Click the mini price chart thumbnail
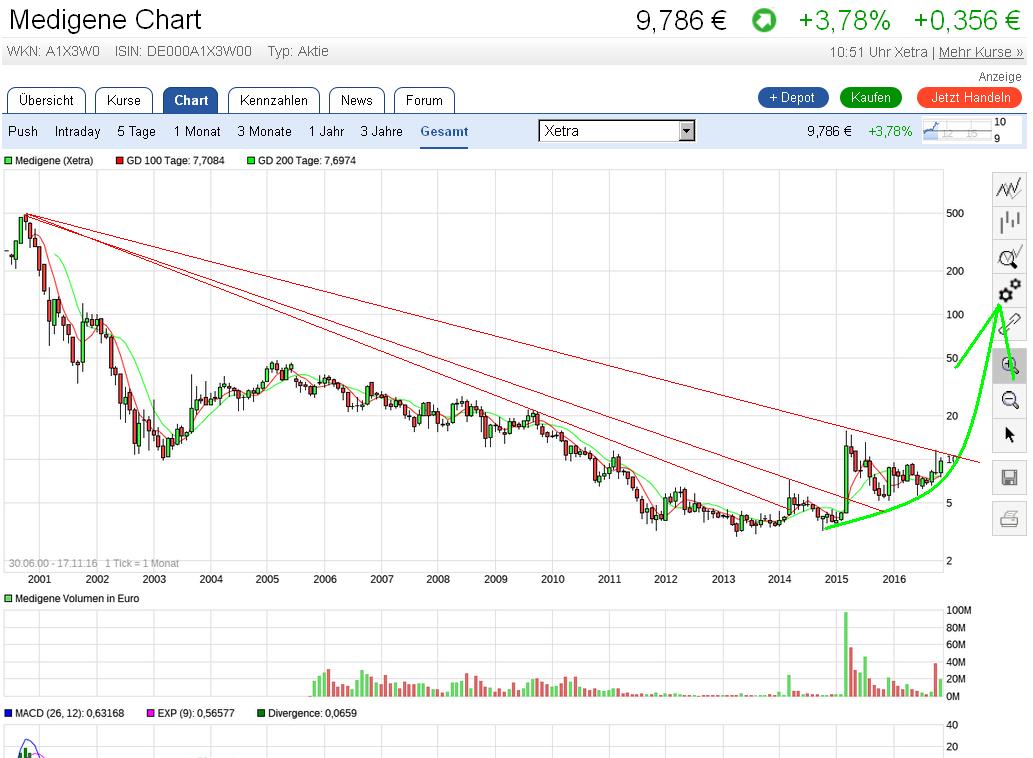The height and width of the screenshot is (758, 1033). [x=964, y=131]
